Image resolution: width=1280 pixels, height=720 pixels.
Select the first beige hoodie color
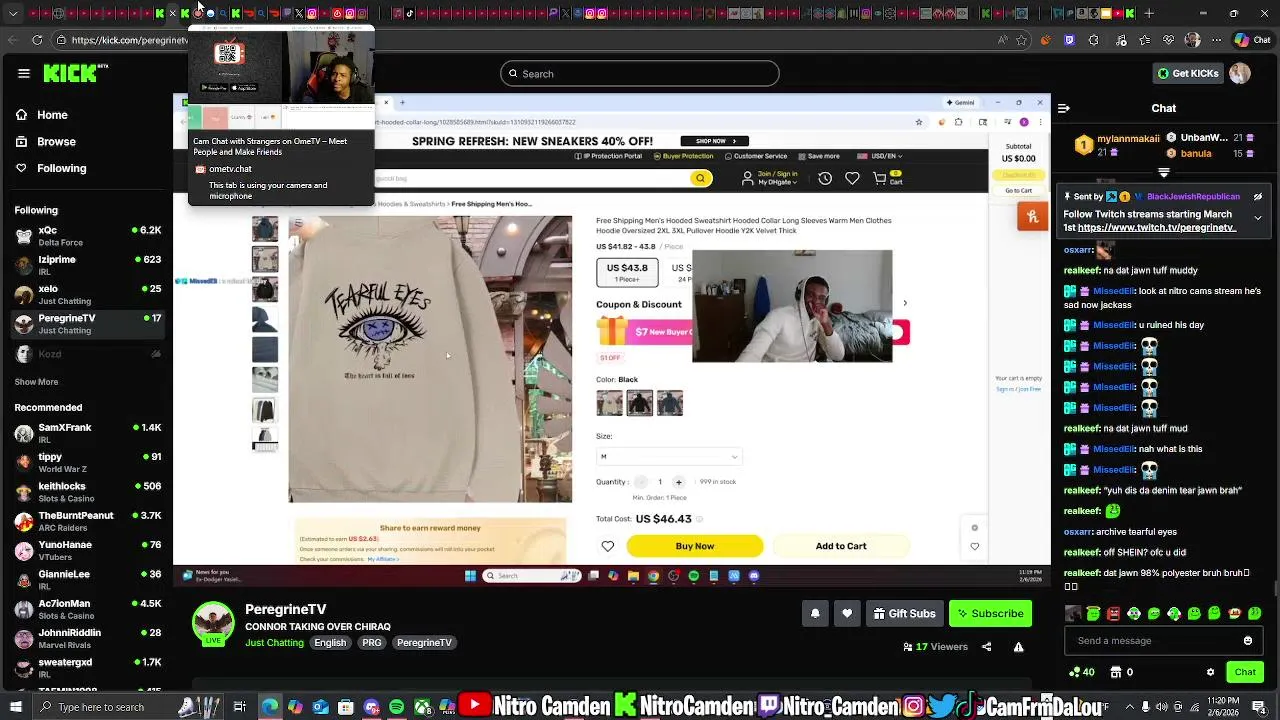click(x=609, y=403)
